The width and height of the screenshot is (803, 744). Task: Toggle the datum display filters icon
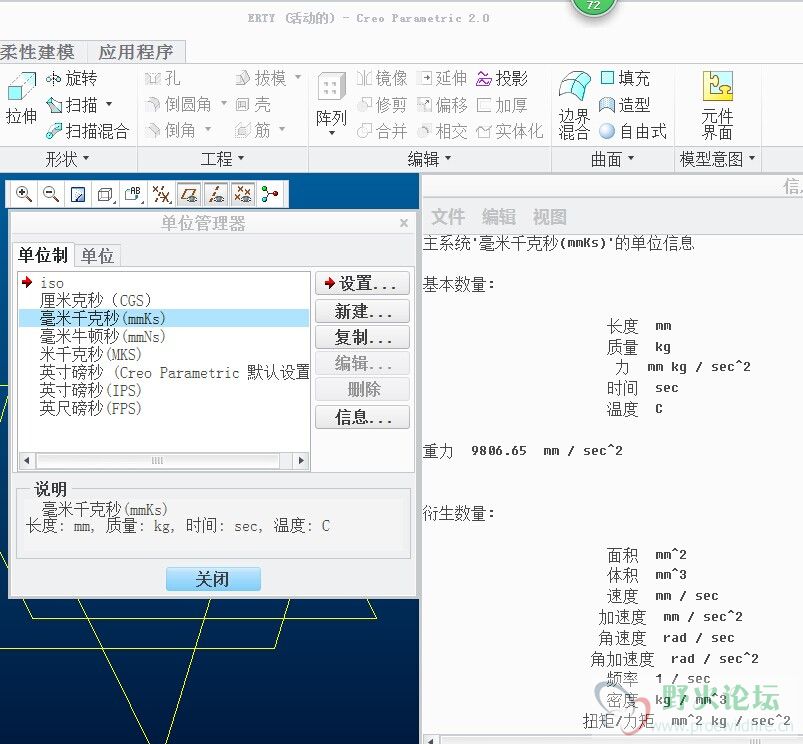click(x=161, y=194)
